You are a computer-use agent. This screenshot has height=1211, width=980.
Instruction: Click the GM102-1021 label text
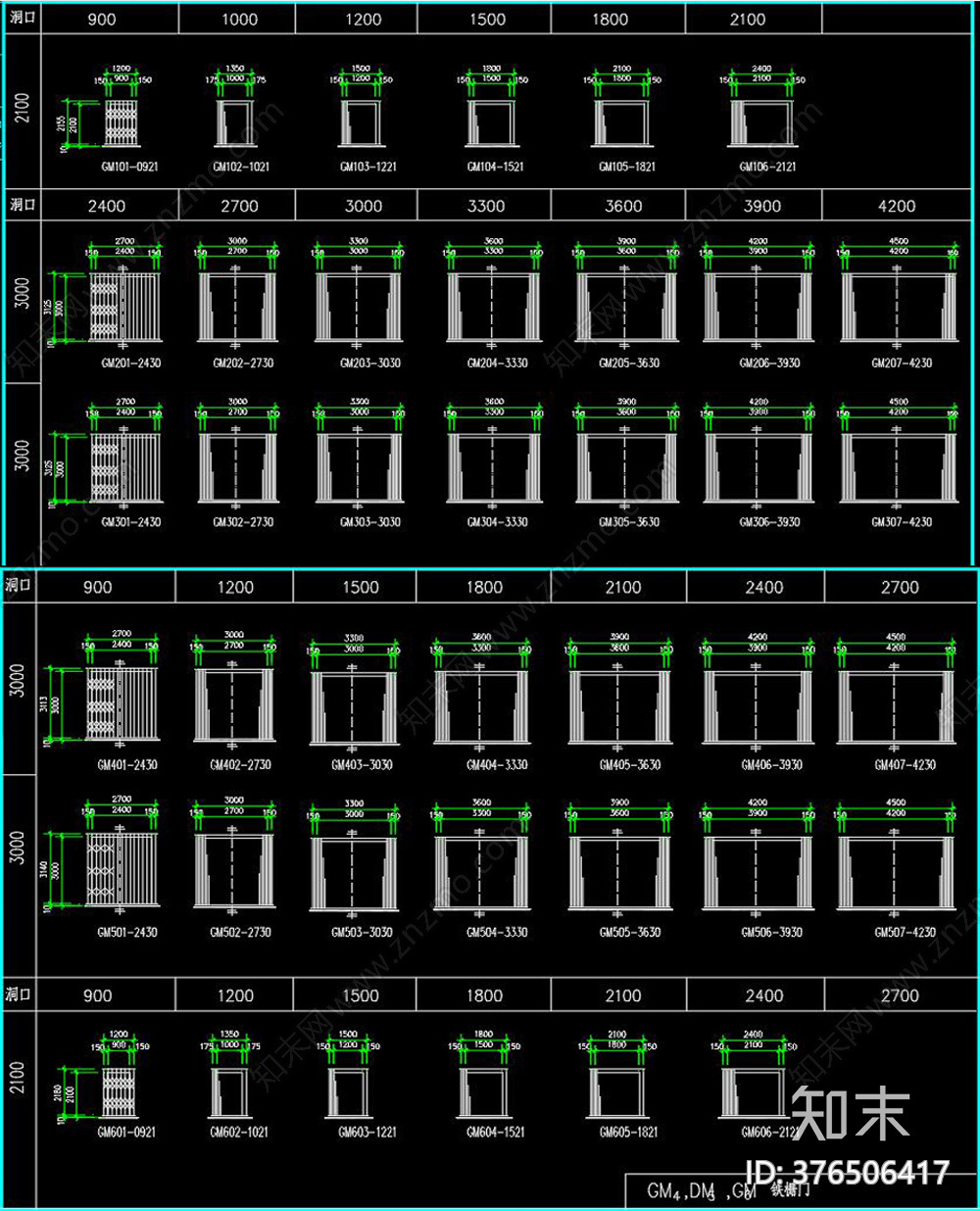(241, 167)
